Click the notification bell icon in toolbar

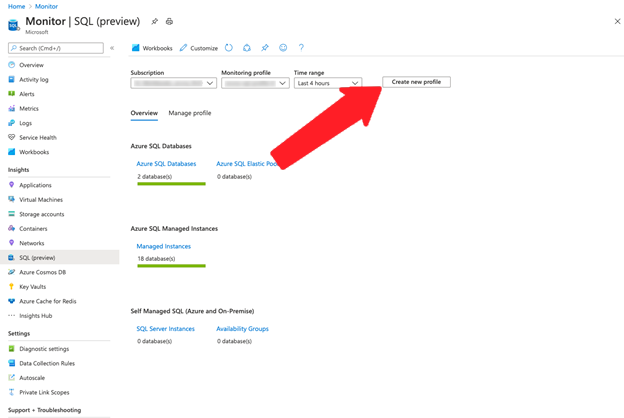click(x=247, y=48)
